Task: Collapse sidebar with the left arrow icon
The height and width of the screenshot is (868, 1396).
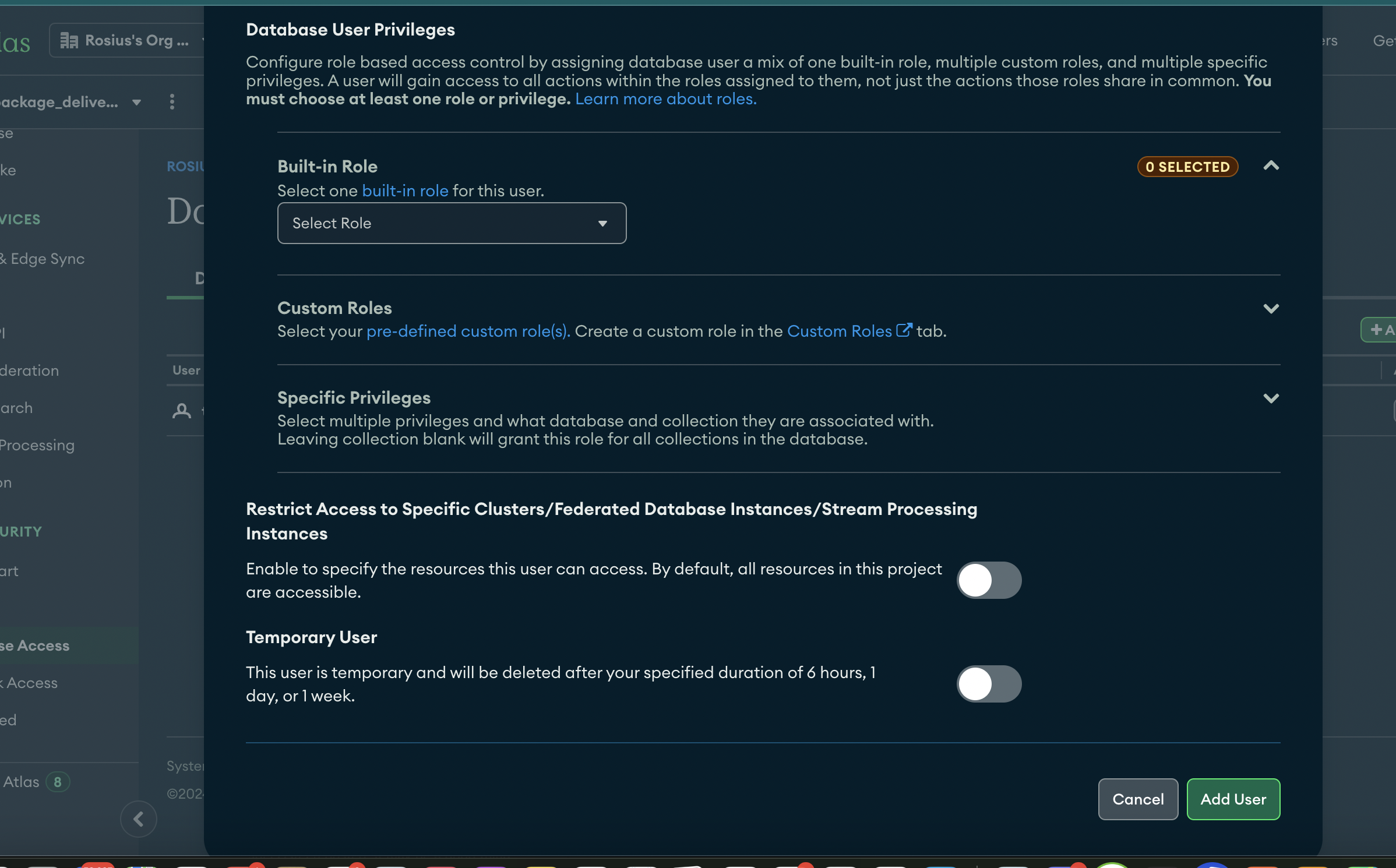Action: click(139, 819)
